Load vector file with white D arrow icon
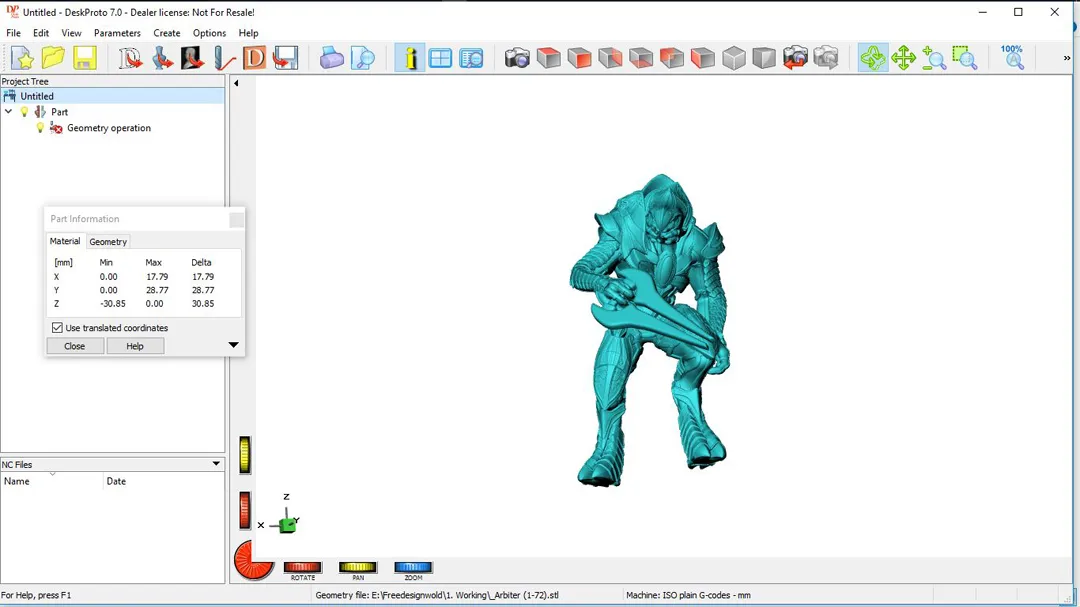This screenshot has width=1080, height=607. [x=129, y=58]
